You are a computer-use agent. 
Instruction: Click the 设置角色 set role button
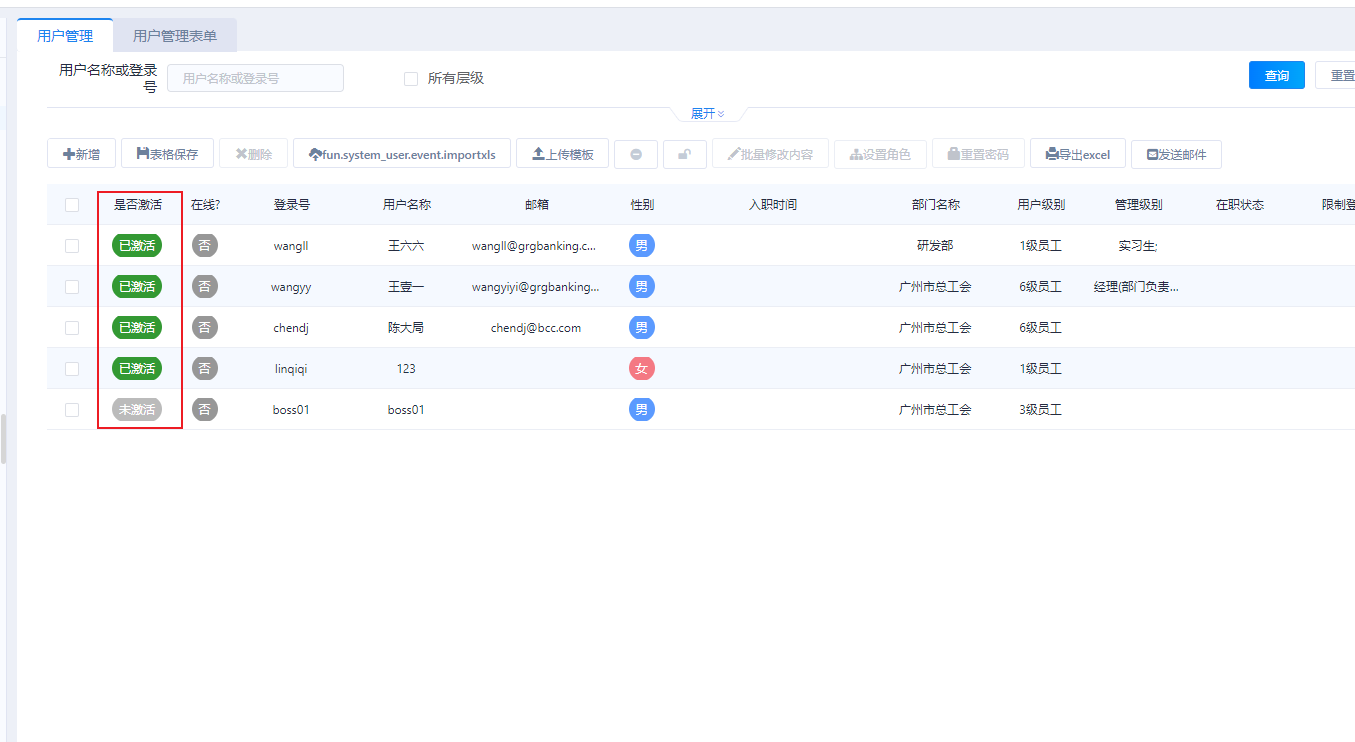[x=880, y=154]
